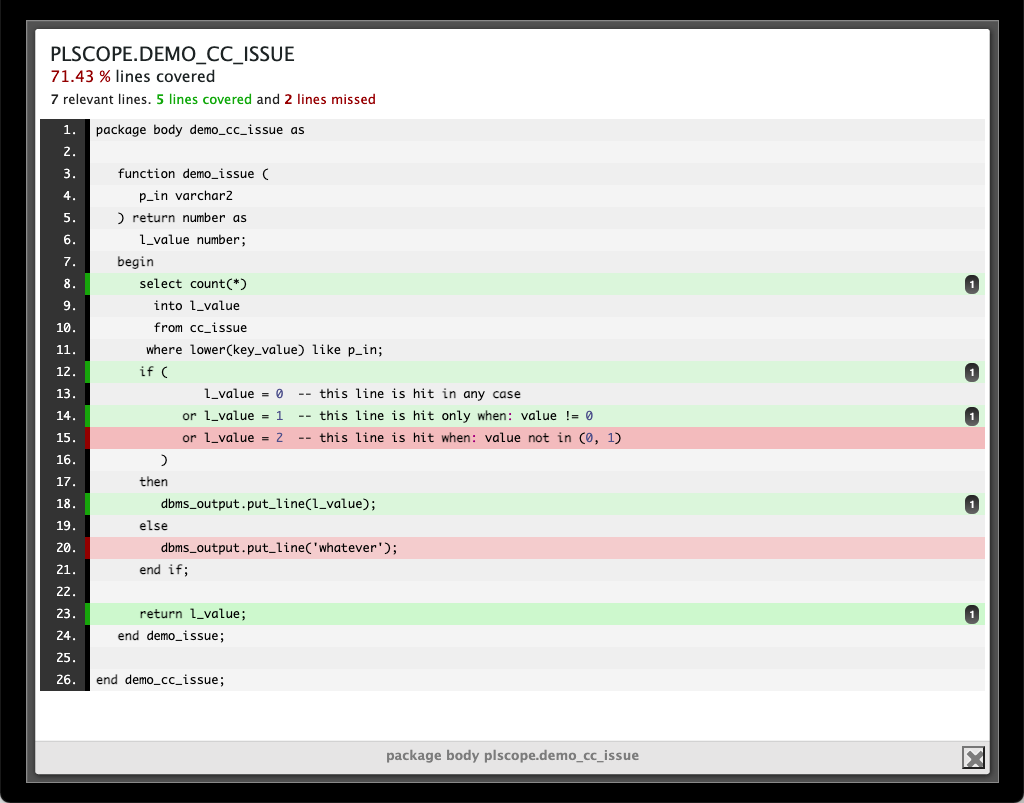The image size is (1024, 803).
Task: Click line 4 'p_in varchar2'
Action: click(185, 196)
